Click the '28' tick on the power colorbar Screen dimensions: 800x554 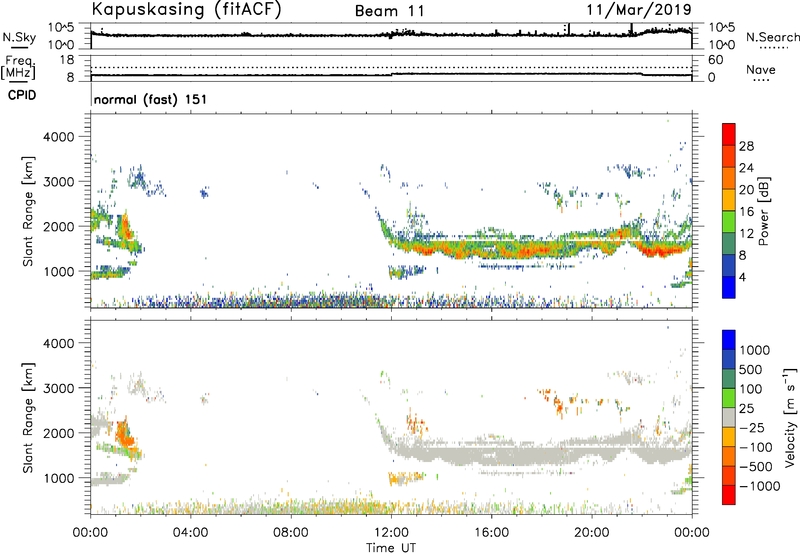(x=746, y=146)
